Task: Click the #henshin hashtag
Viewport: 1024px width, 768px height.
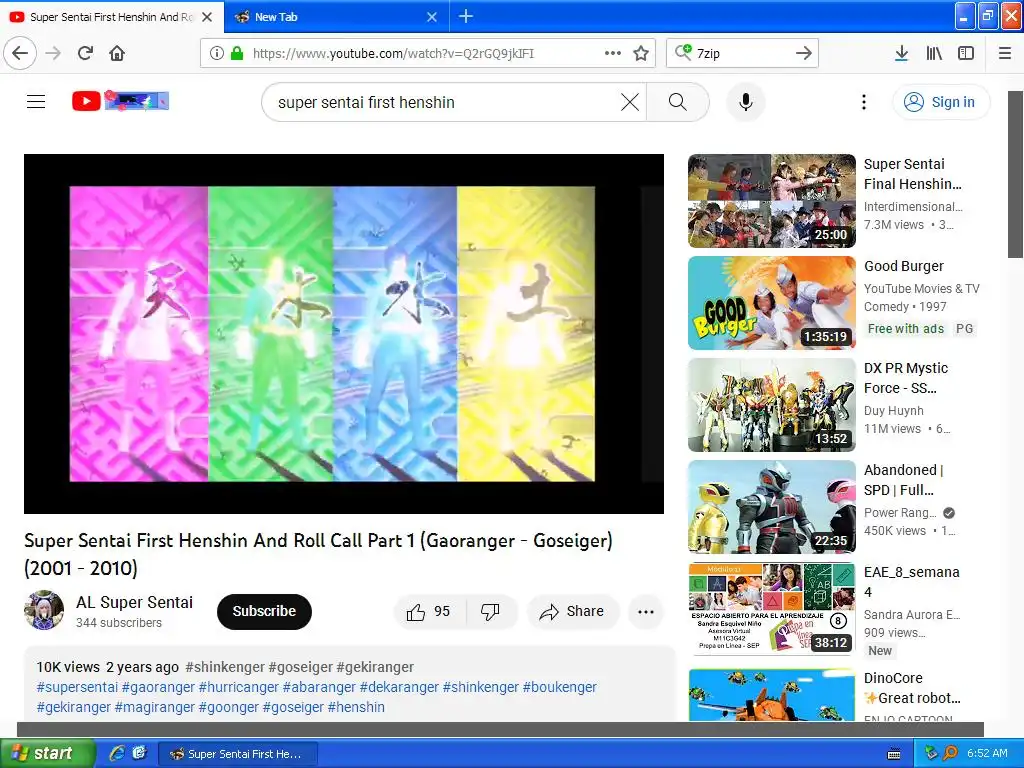Action: click(356, 707)
